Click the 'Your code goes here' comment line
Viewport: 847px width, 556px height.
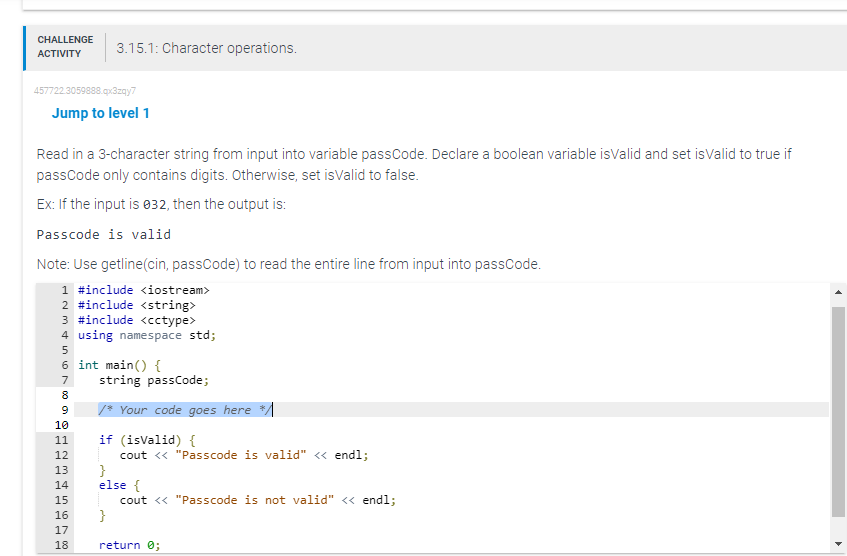coord(185,410)
